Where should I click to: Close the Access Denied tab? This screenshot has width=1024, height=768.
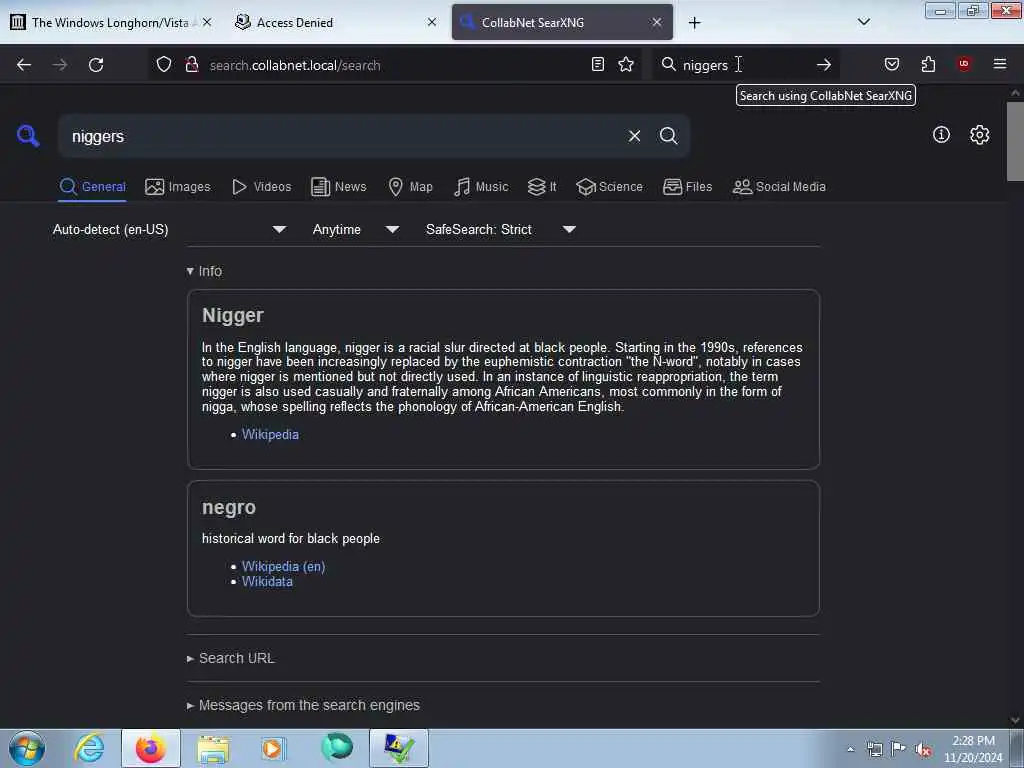coord(432,22)
